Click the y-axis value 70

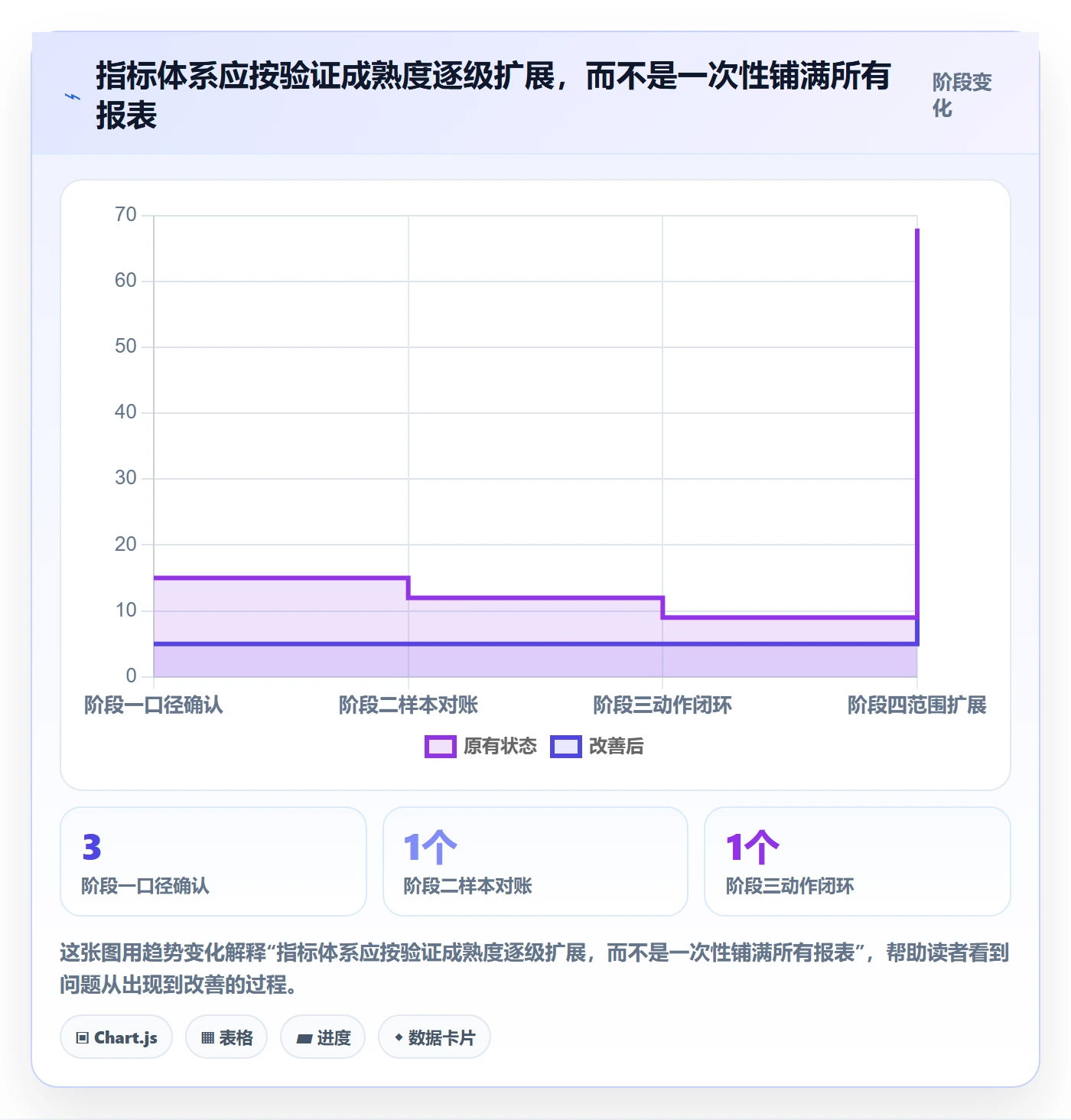pyautogui.click(x=125, y=215)
